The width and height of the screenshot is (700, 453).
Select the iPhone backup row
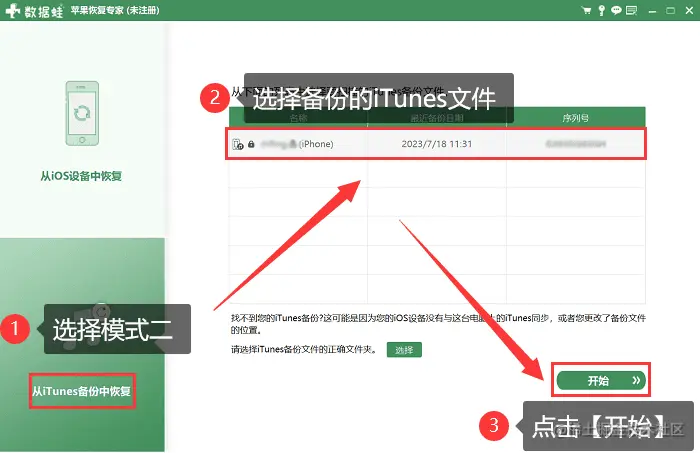(436, 144)
